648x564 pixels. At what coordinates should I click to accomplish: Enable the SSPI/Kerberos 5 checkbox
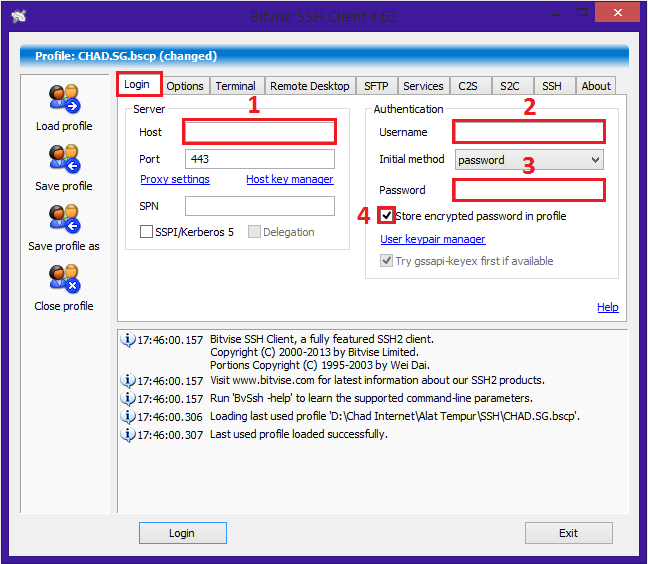coord(146,231)
